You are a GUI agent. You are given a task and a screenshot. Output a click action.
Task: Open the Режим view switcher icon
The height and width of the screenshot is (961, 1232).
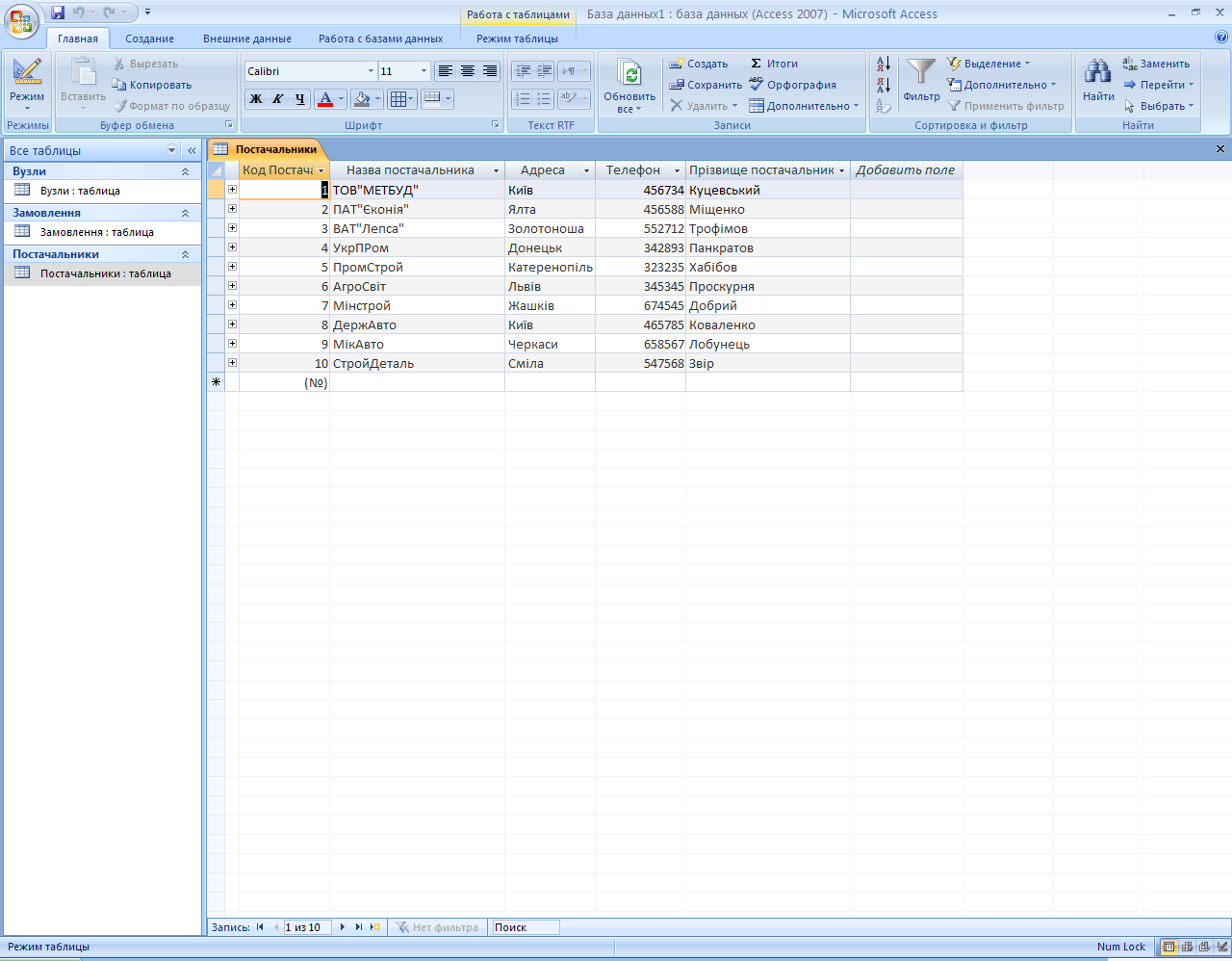27,71
